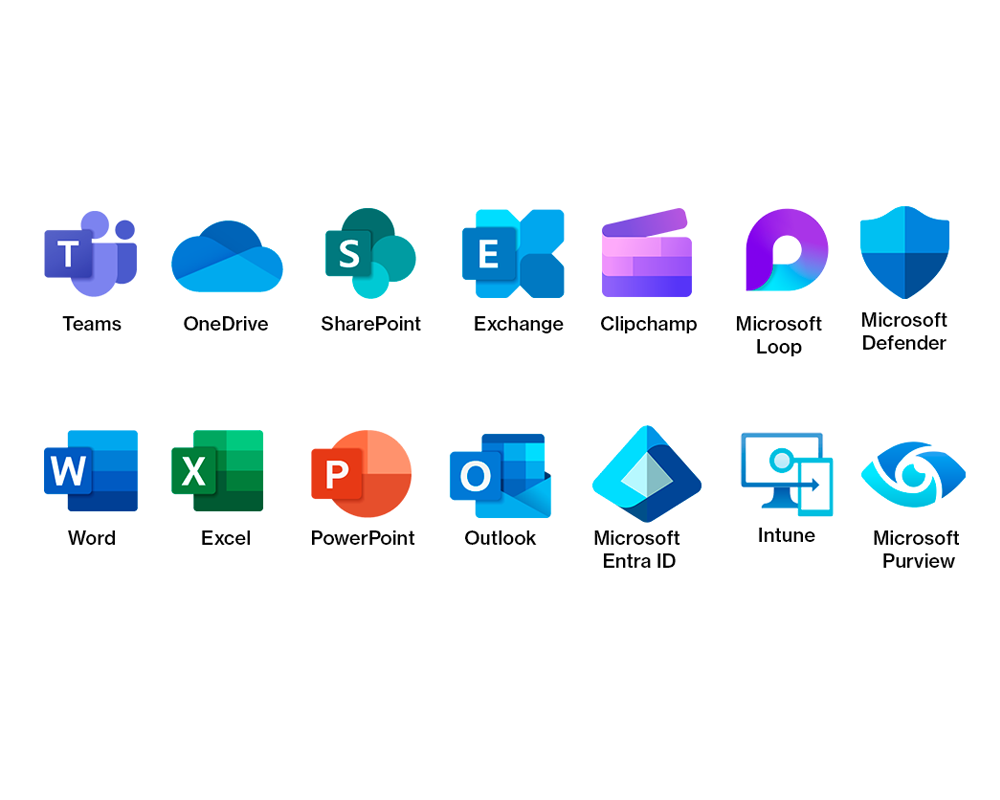This screenshot has width=1000, height=800.
Task: Launch the PowerPoint icon
Action: (x=361, y=473)
